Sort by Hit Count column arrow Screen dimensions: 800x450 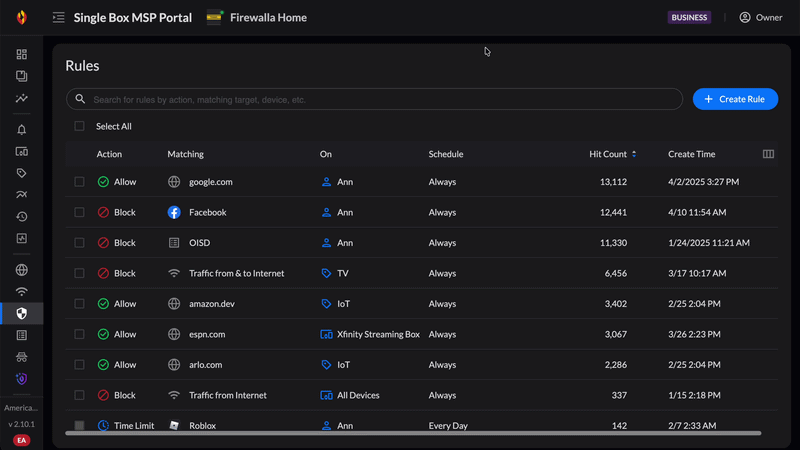click(634, 154)
